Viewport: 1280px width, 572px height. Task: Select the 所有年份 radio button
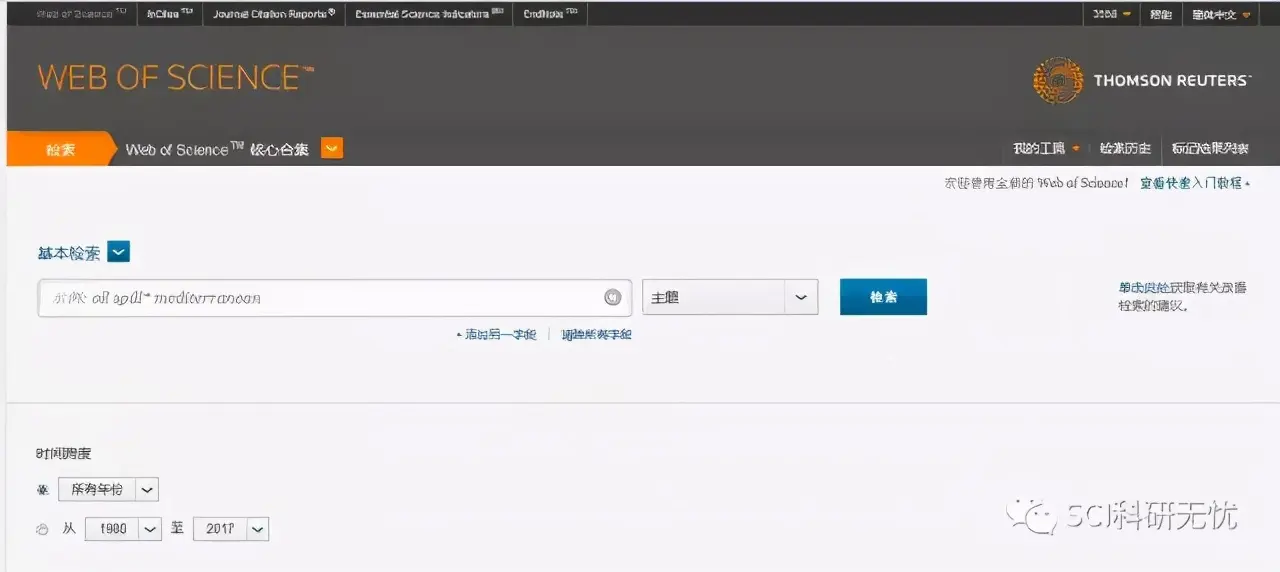point(42,490)
